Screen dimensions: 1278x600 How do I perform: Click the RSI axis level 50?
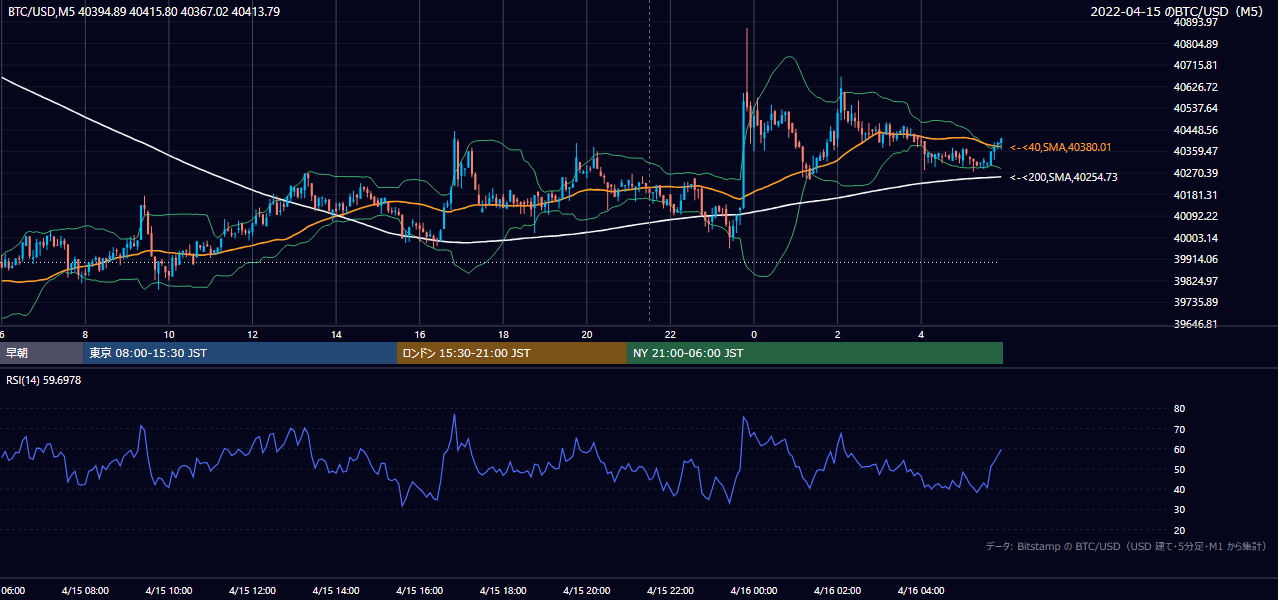[1179, 469]
